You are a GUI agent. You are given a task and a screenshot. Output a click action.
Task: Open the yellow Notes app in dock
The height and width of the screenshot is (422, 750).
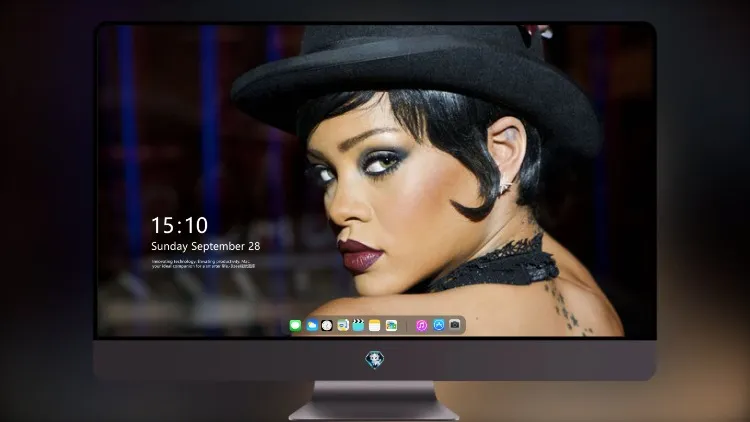[x=375, y=325]
